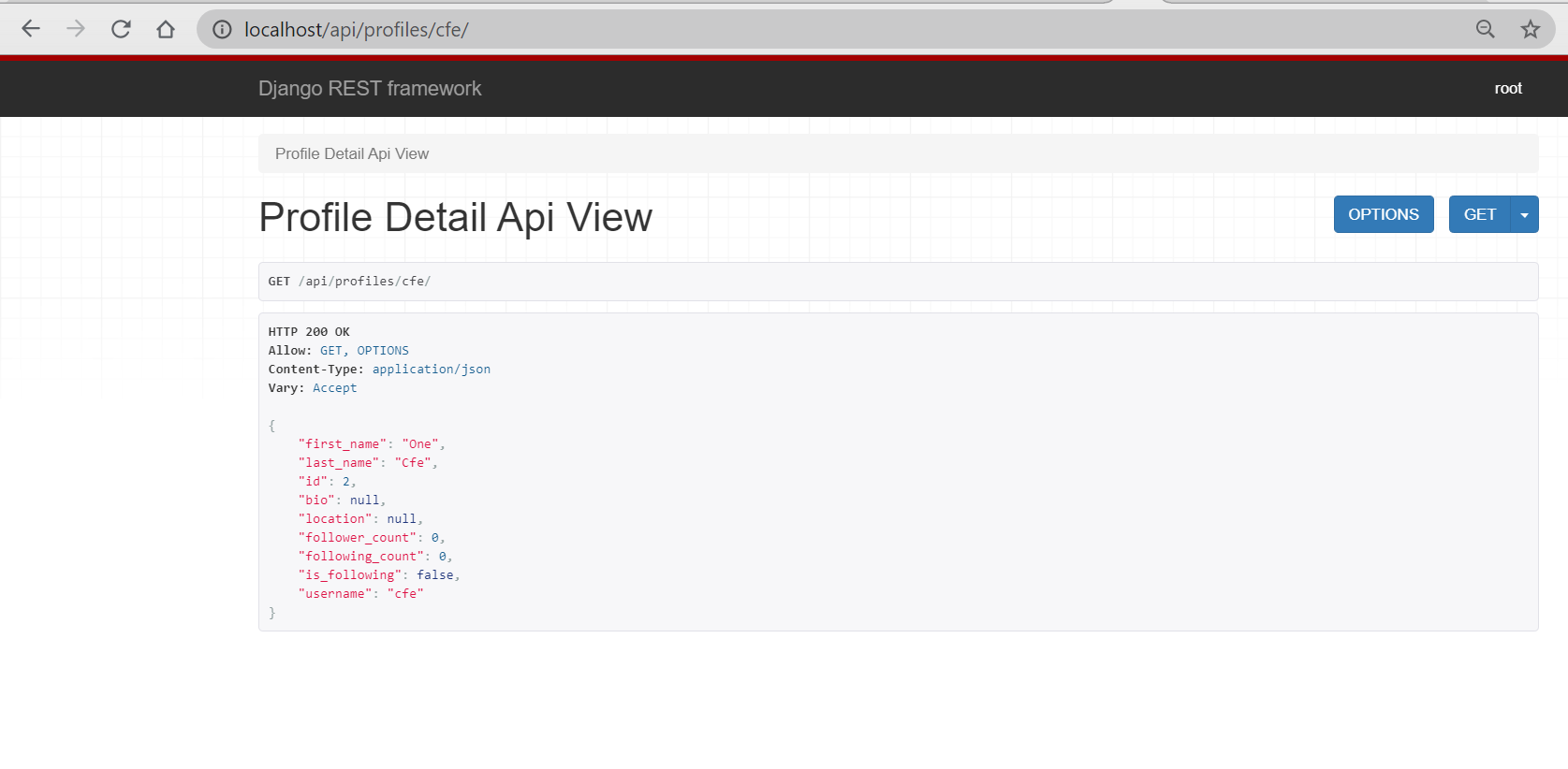The image size is (1568, 769).
Task: Select the "is_following" key in JSON
Action: (x=350, y=575)
